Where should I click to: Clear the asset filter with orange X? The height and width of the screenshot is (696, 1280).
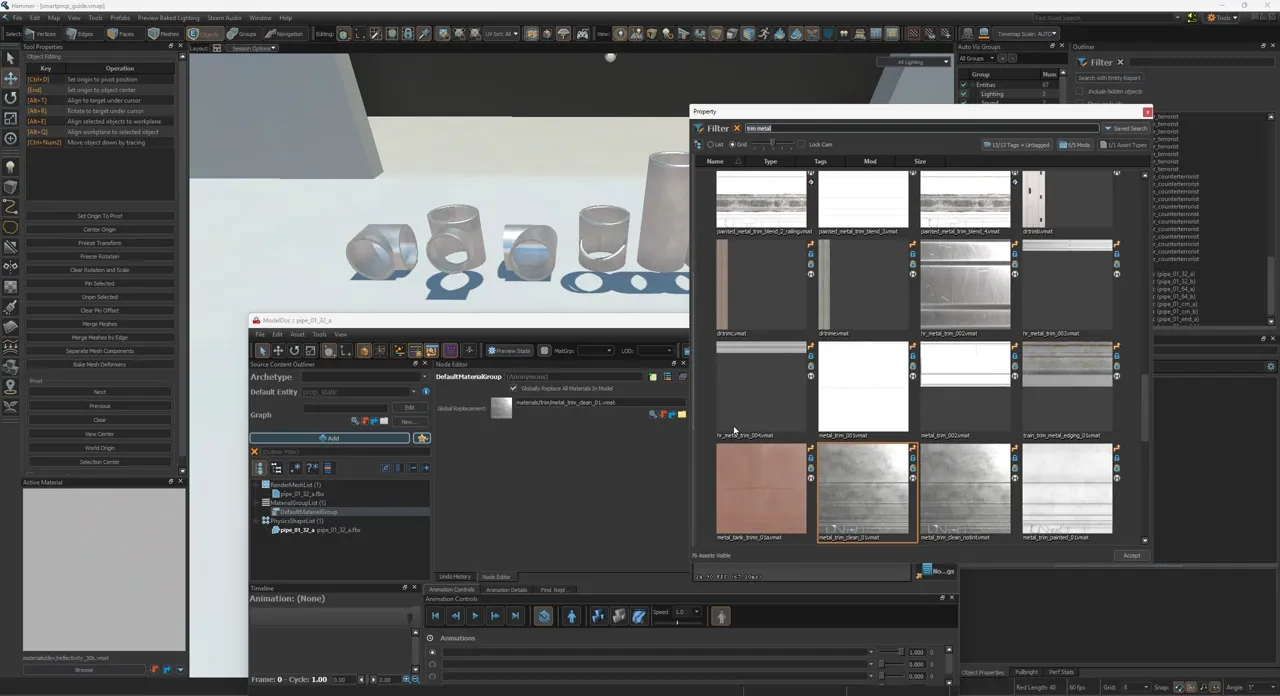(x=737, y=128)
